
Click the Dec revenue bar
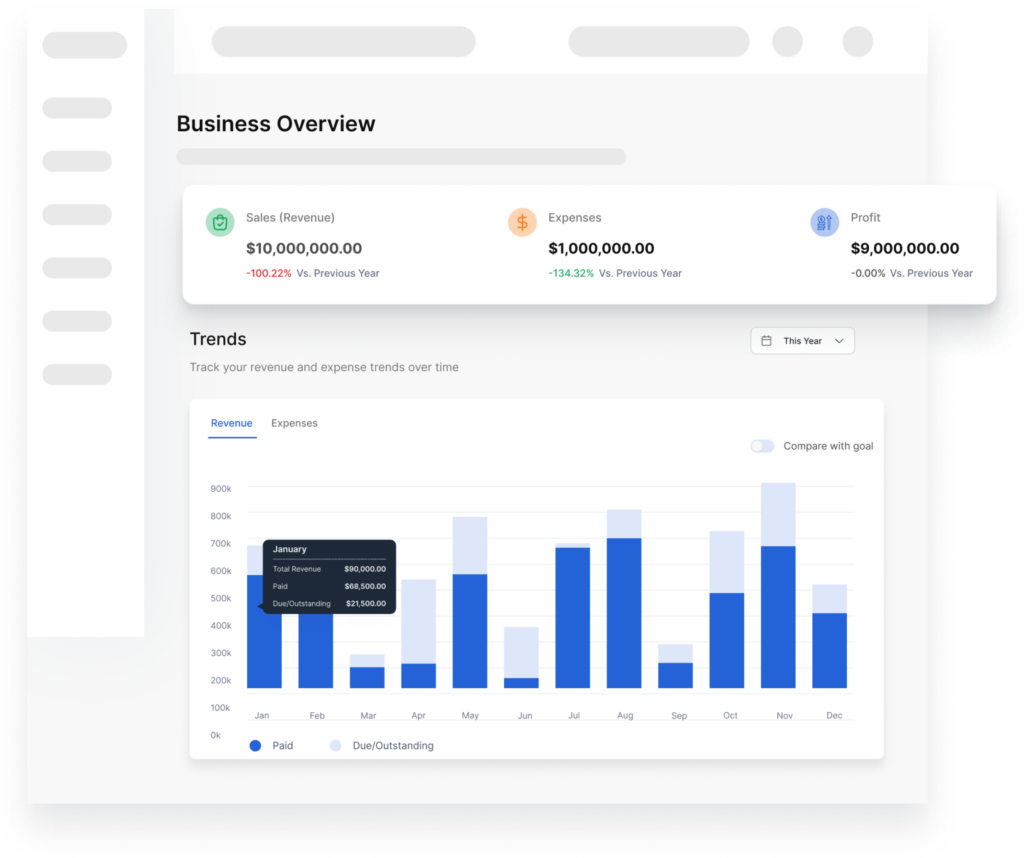pyautogui.click(x=829, y=636)
